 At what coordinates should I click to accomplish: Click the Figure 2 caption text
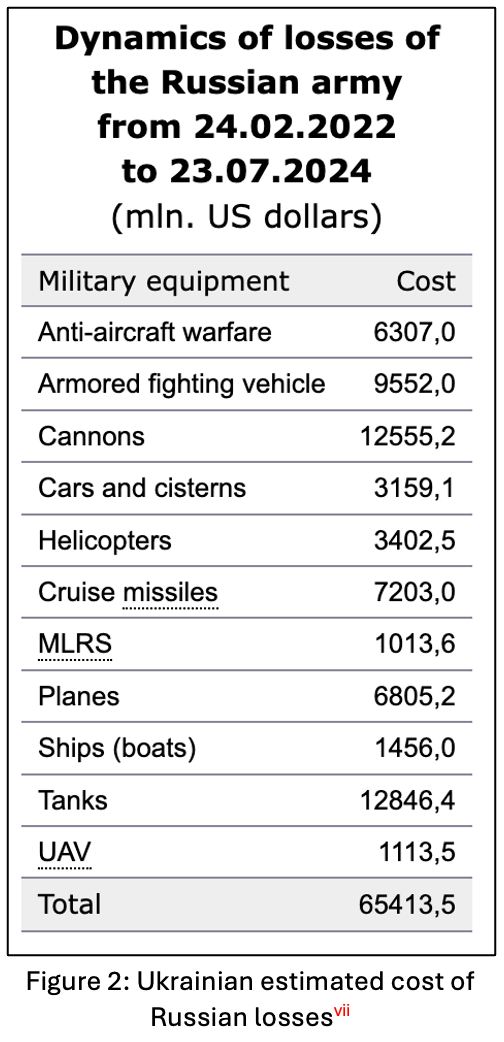[250, 998]
